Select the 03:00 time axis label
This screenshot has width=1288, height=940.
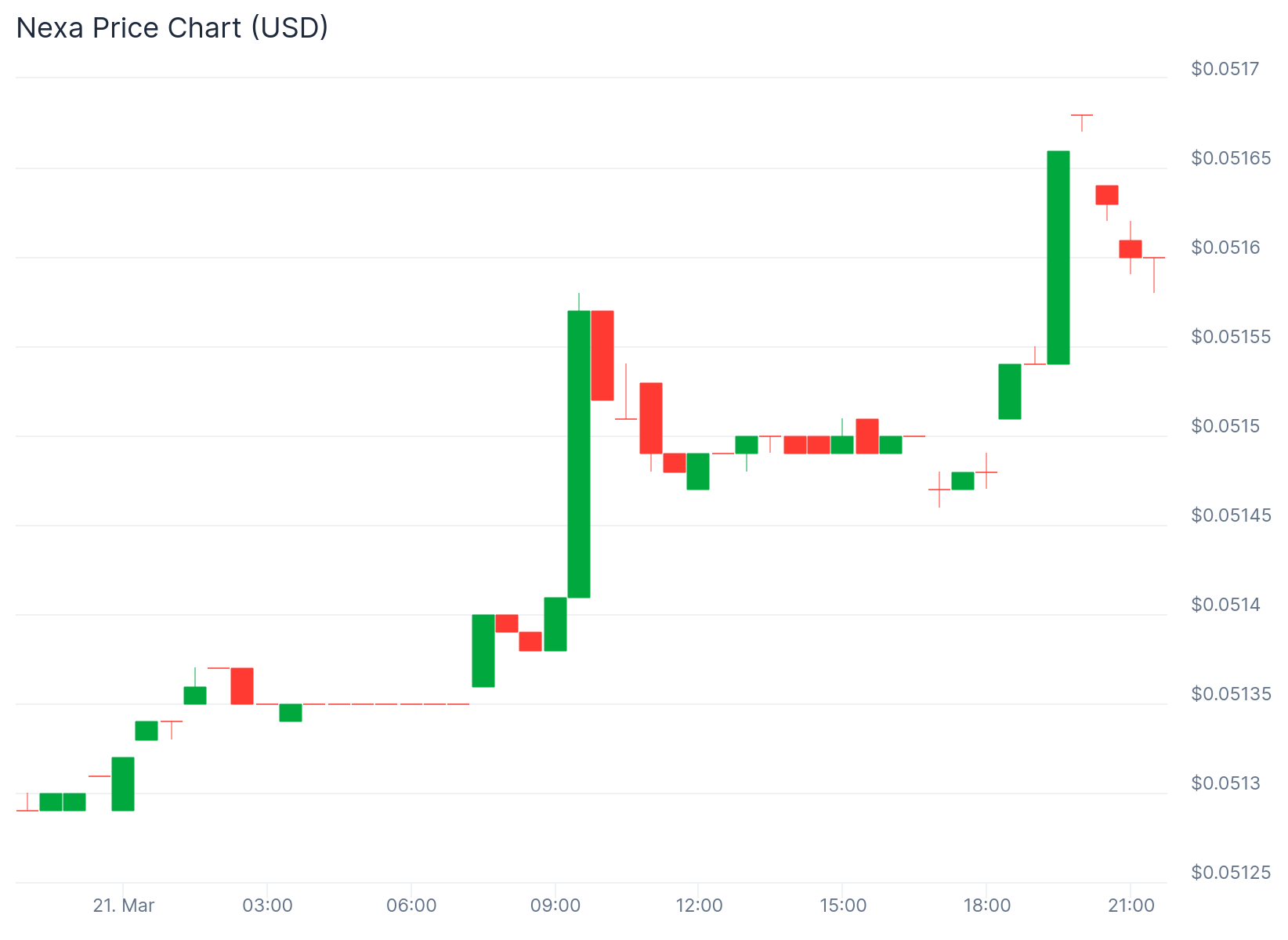[267, 906]
